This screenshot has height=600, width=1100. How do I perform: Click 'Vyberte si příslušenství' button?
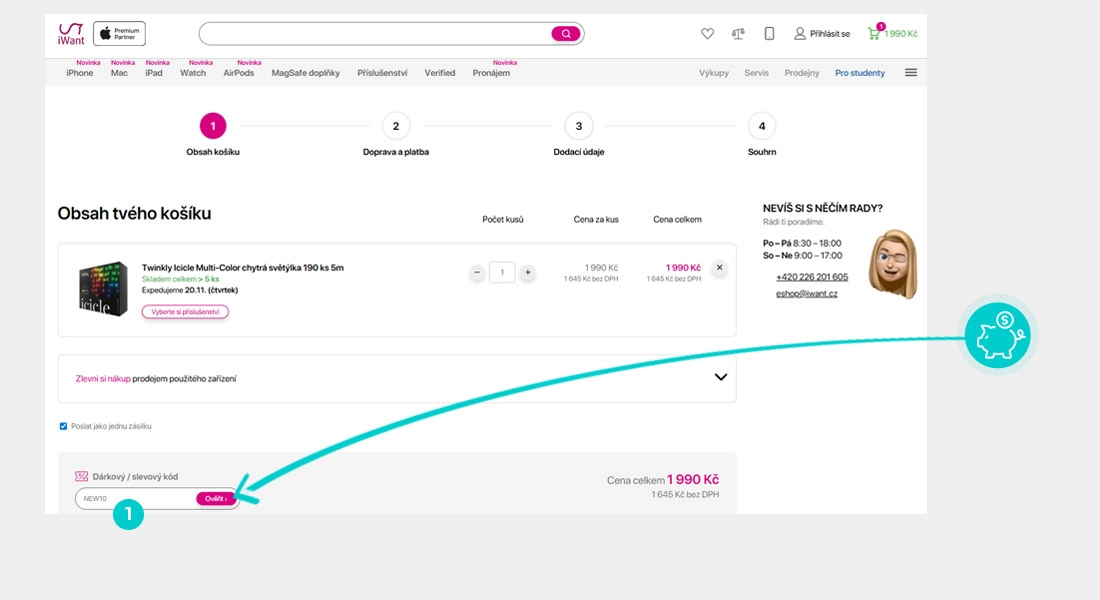point(185,312)
